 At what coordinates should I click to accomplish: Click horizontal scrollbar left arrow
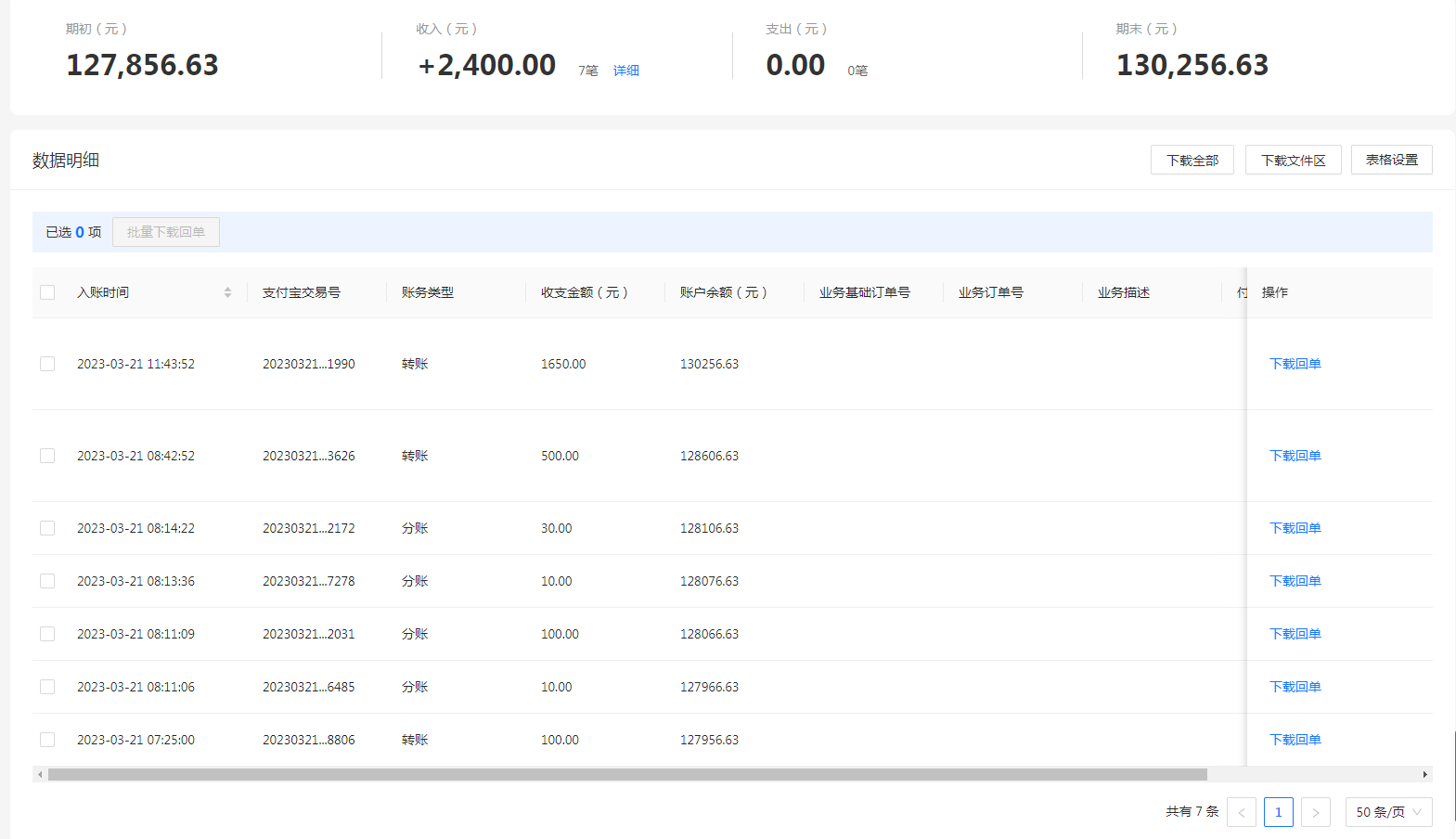(40, 774)
